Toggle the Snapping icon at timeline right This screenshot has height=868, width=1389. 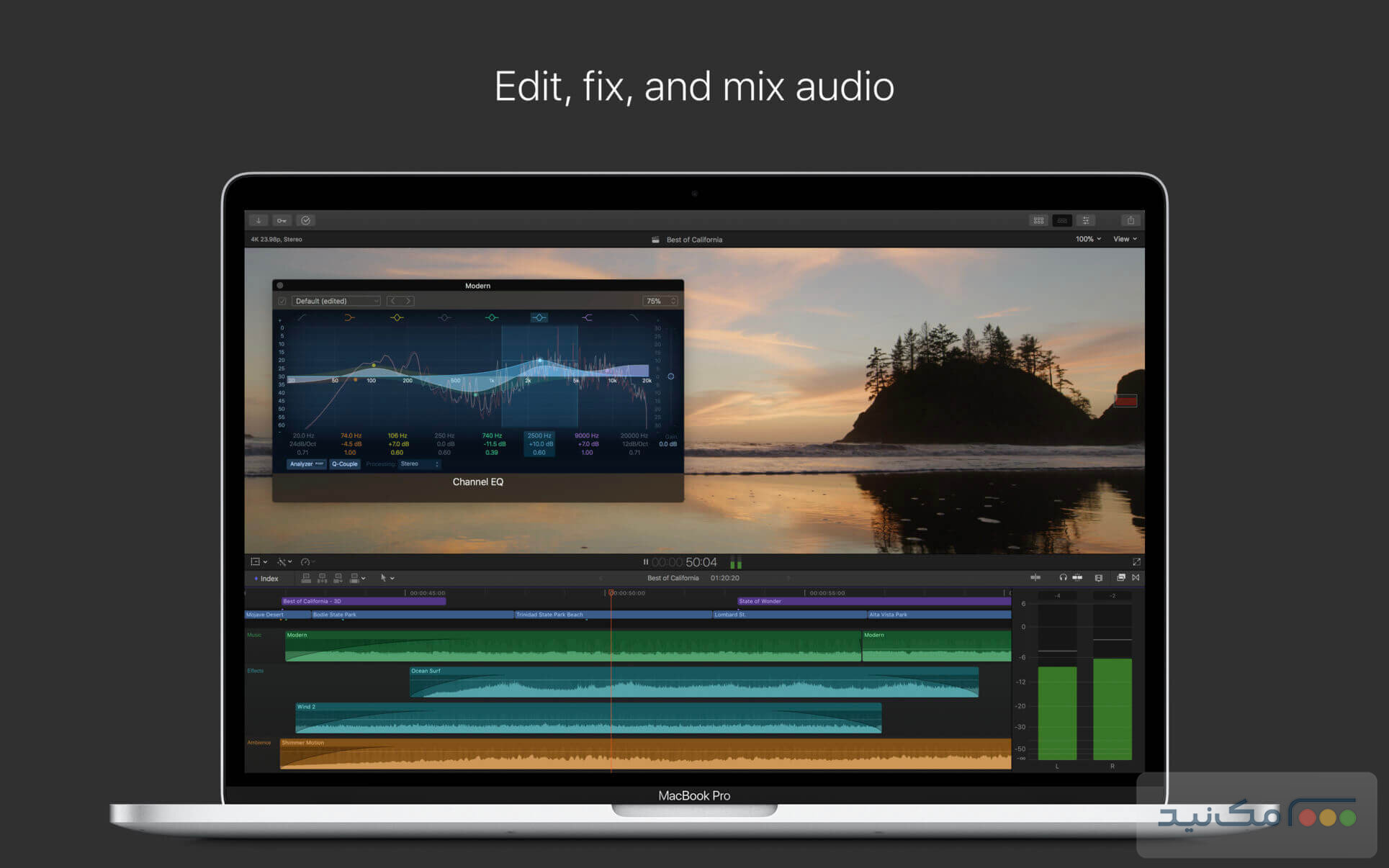pos(1136,578)
